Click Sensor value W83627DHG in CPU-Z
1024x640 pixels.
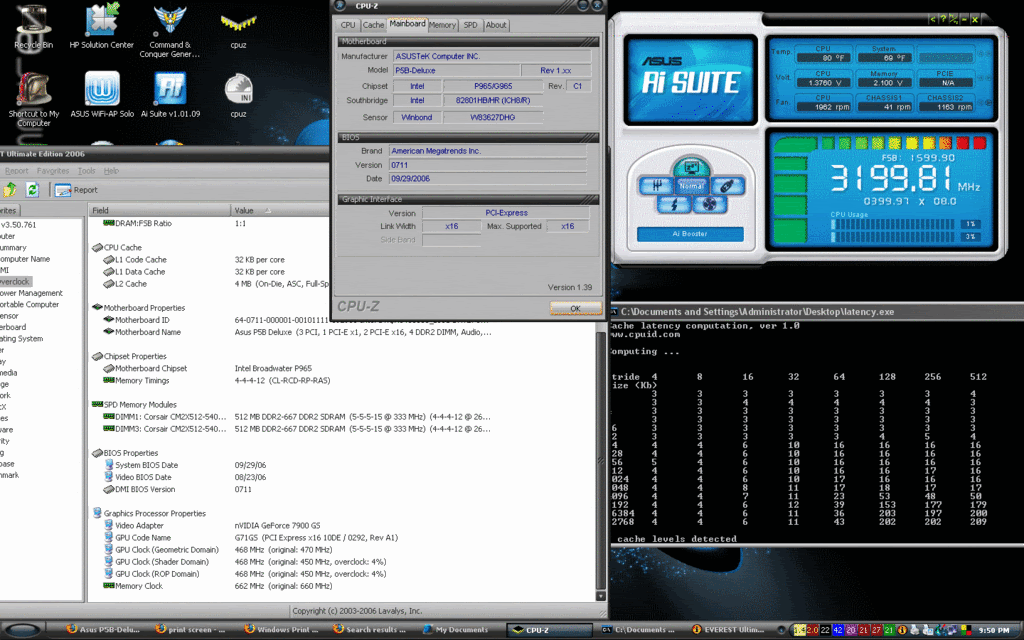[492, 118]
